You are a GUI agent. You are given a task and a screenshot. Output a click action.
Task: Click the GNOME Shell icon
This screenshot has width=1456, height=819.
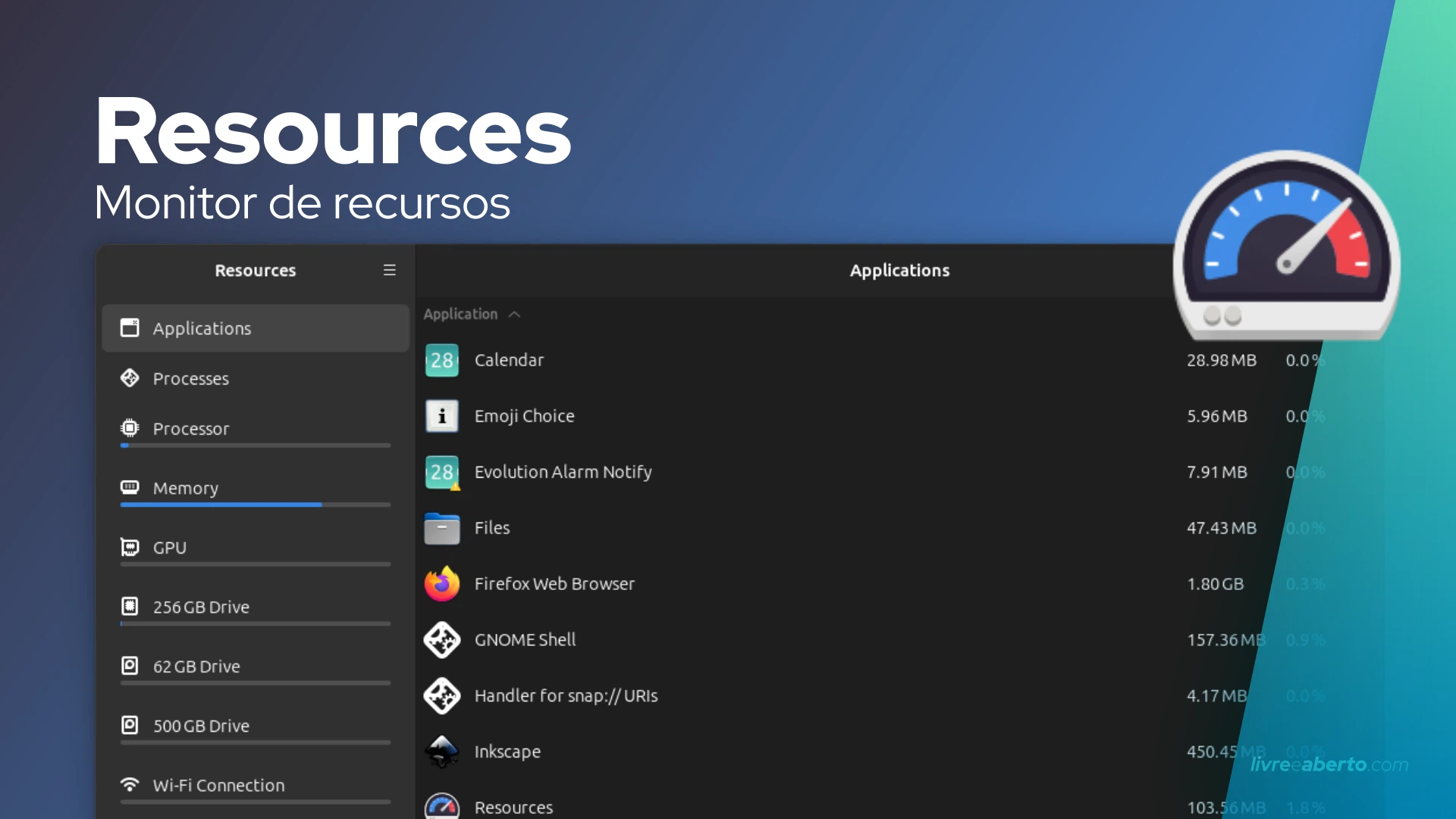click(x=441, y=640)
